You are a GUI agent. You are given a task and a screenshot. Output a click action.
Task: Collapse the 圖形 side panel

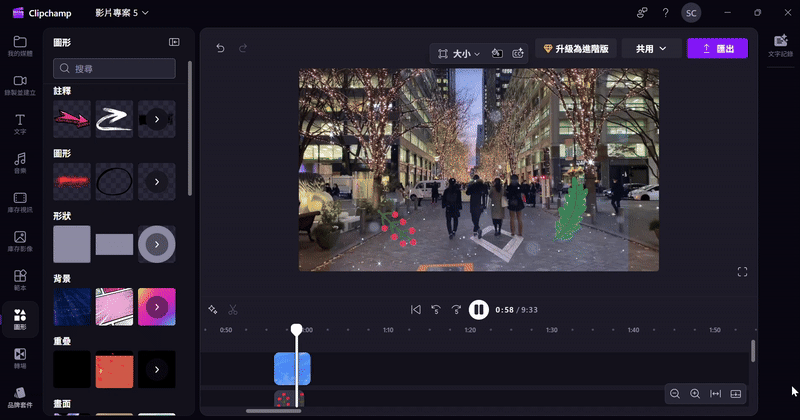point(174,42)
